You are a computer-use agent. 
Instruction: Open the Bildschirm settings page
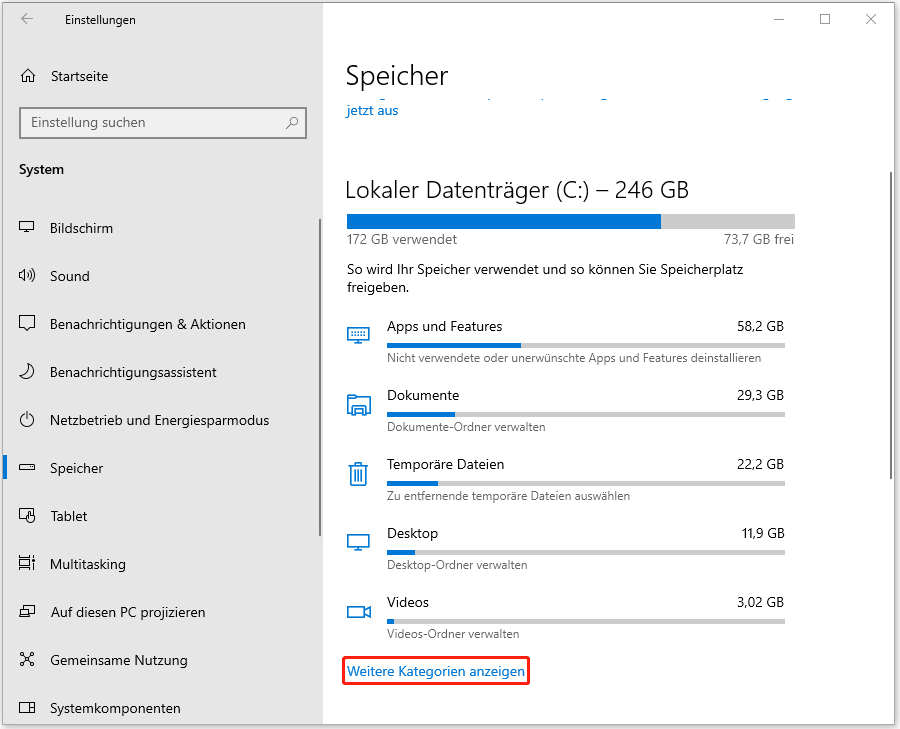point(161,228)
